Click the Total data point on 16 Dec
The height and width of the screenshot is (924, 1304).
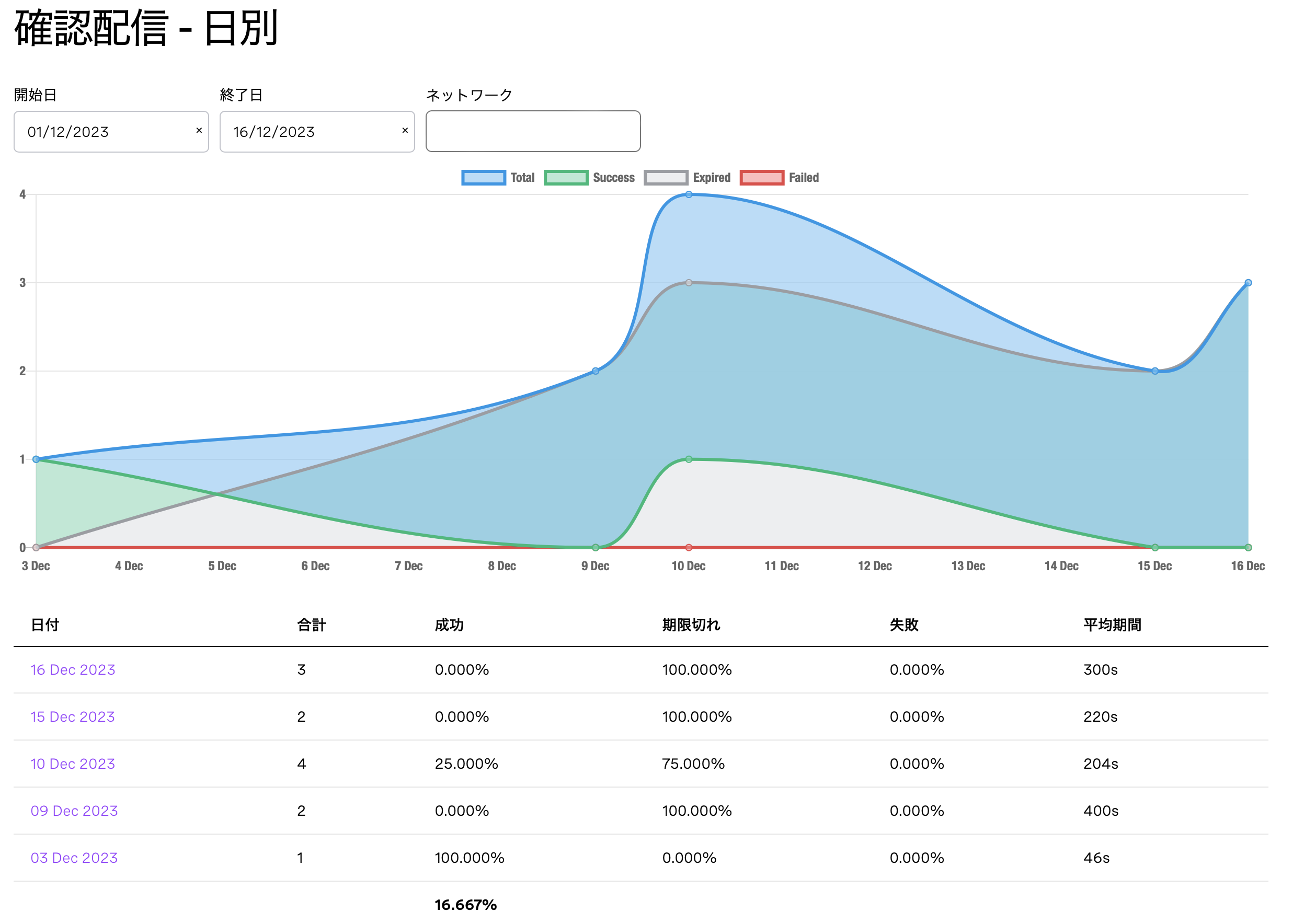[1248, 283]
